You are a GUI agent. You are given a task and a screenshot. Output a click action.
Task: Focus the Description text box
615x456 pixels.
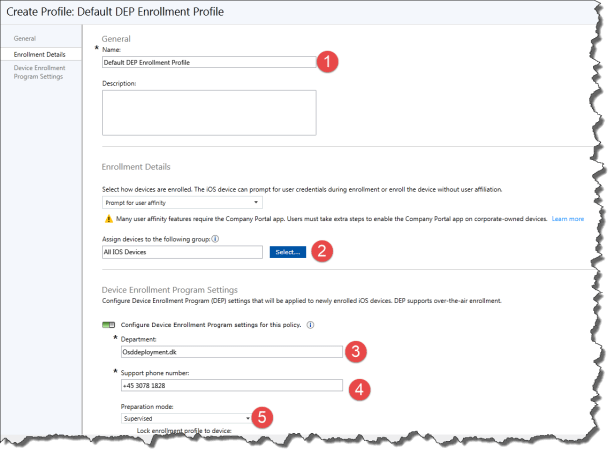pyautogui.click(x=208, y=111)
